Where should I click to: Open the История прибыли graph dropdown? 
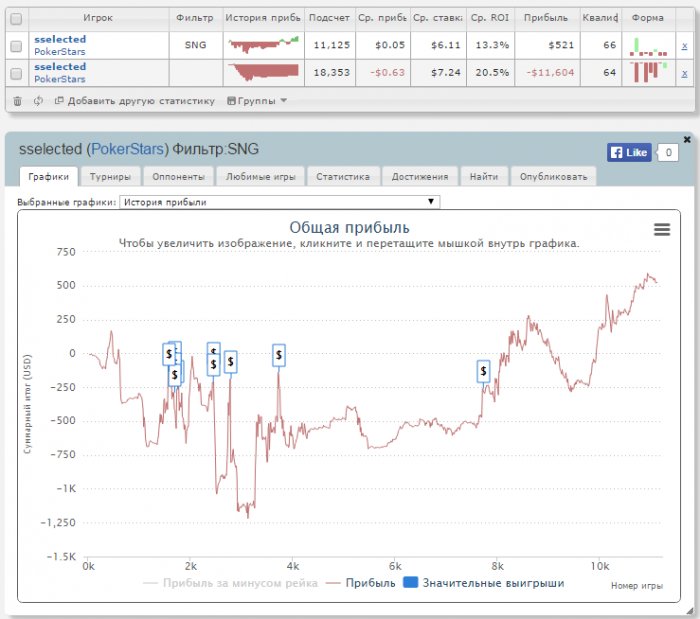tap(279, 202)
